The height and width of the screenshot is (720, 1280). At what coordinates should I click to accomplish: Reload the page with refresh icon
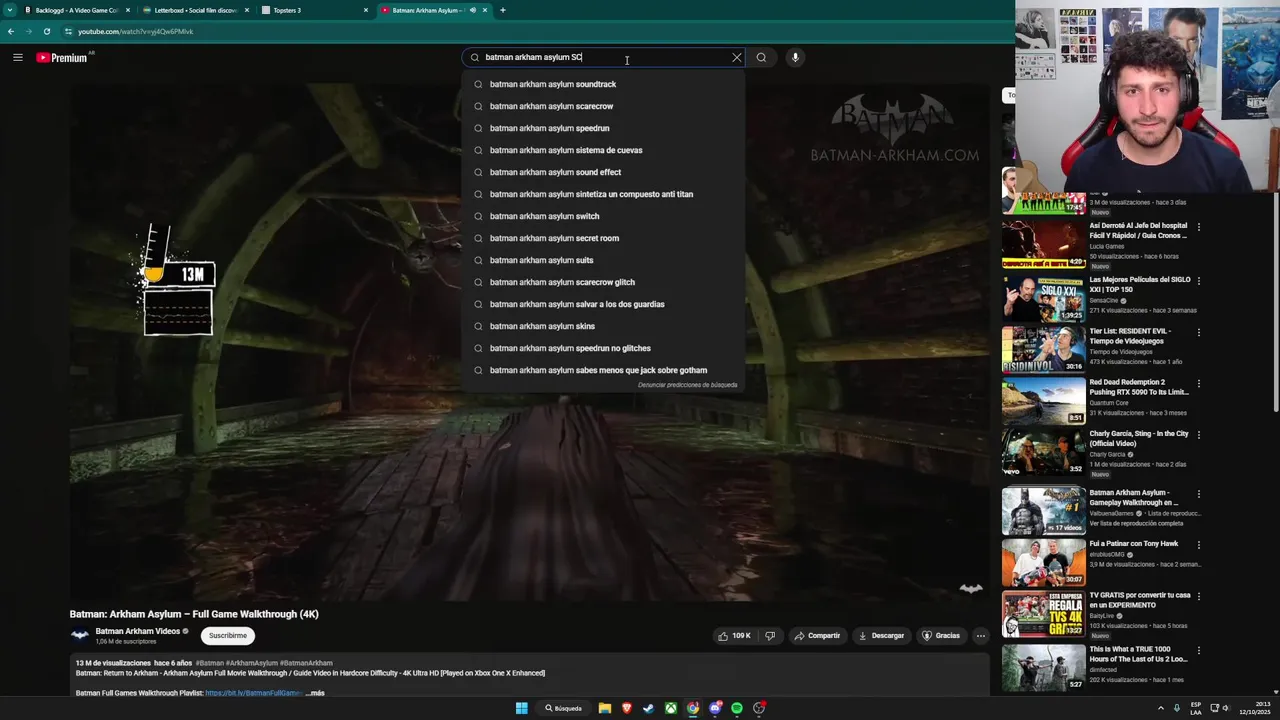[x=47, y=31]
